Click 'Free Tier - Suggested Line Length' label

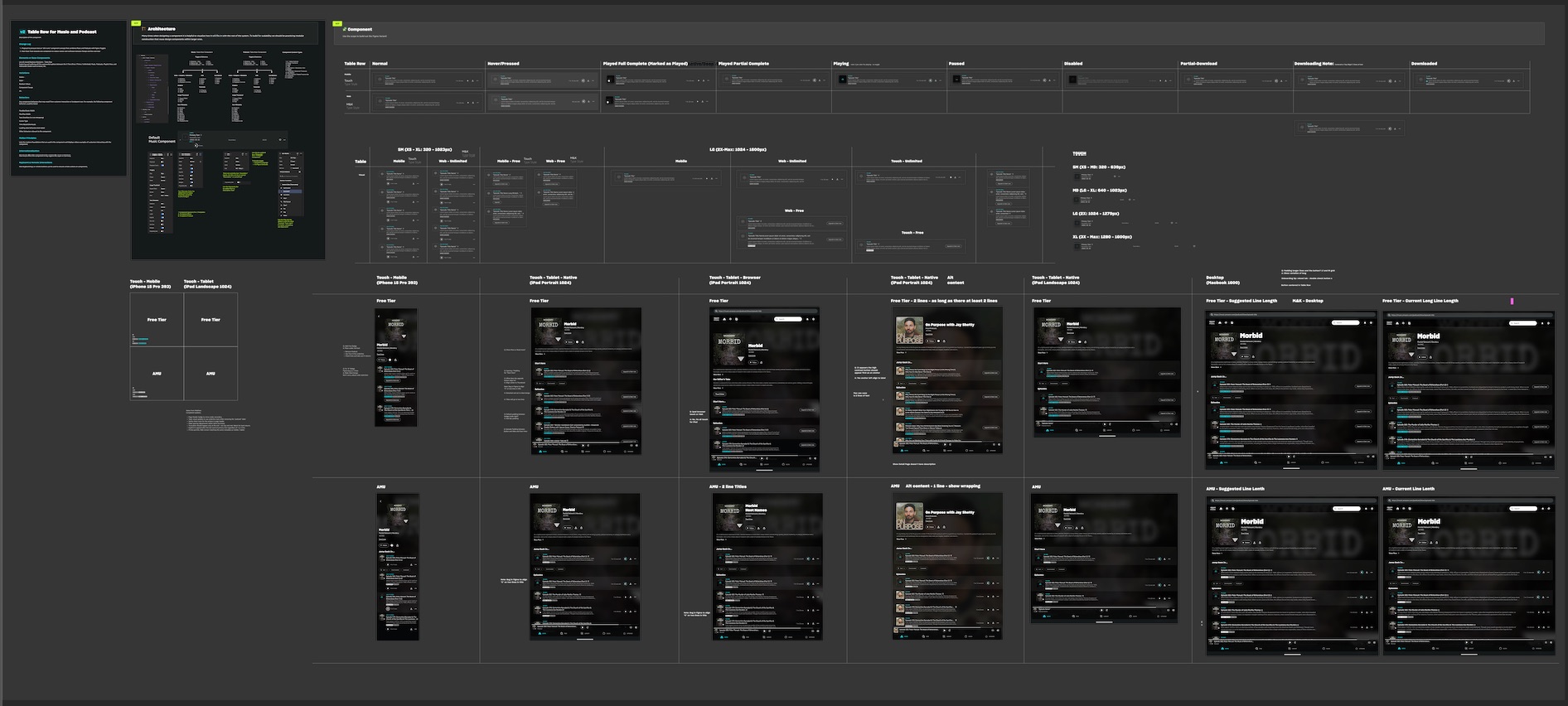point(1241,301)
